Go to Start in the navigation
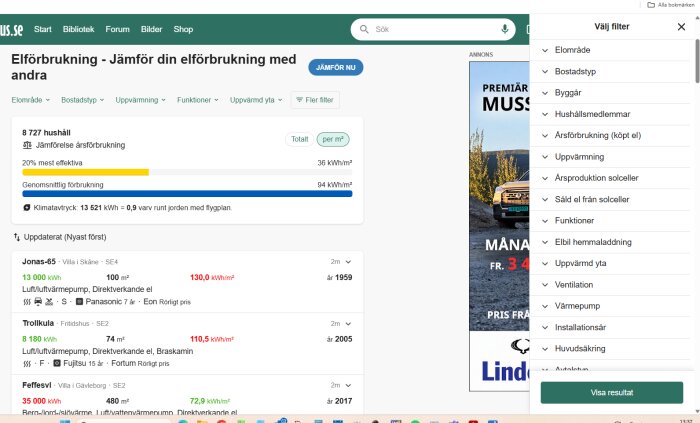The height and width of the screenshot is (423, 700). click(43, 29)
